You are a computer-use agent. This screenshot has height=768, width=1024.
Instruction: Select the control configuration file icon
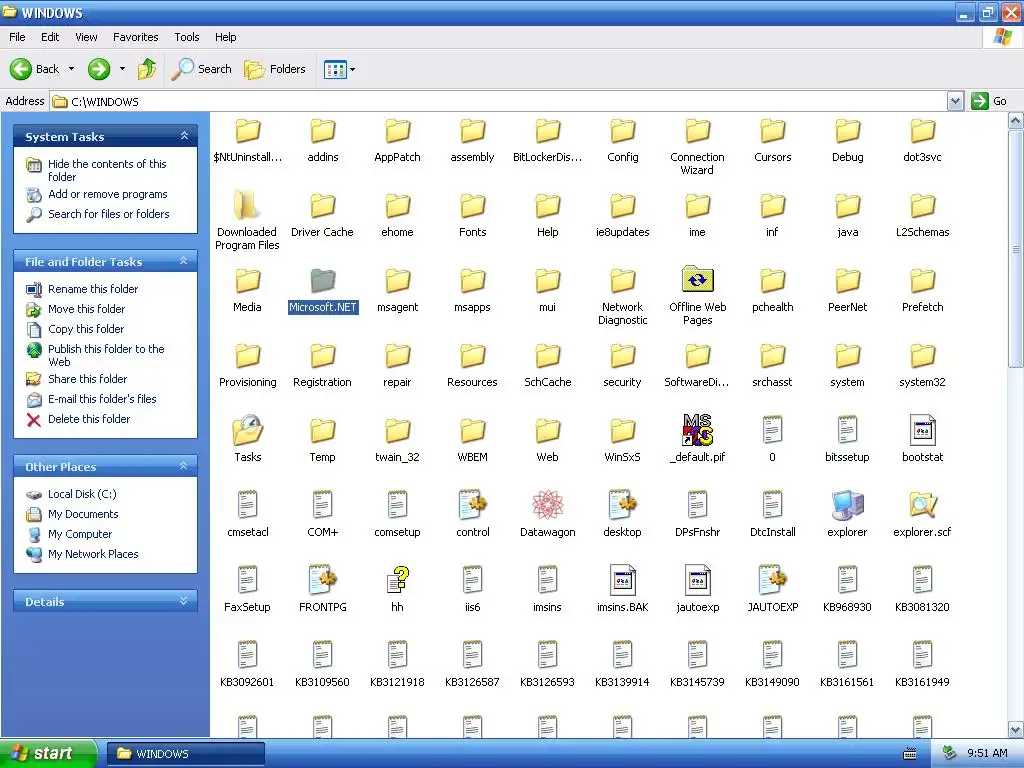(x=472, y=505)
